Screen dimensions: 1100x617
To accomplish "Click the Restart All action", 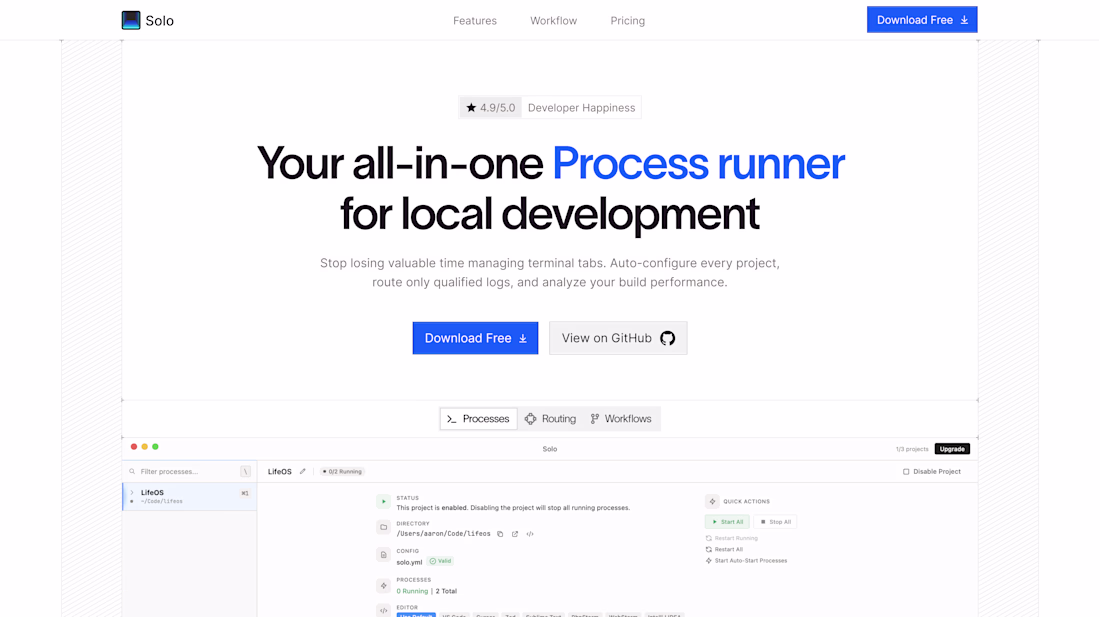I will (724, 549).
